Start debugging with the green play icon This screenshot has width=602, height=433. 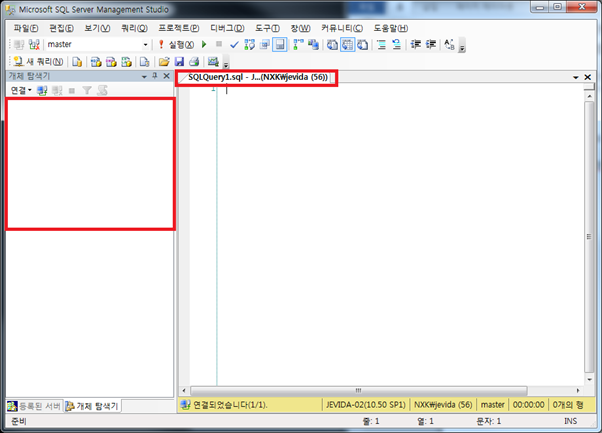click(x=204, y=45)
